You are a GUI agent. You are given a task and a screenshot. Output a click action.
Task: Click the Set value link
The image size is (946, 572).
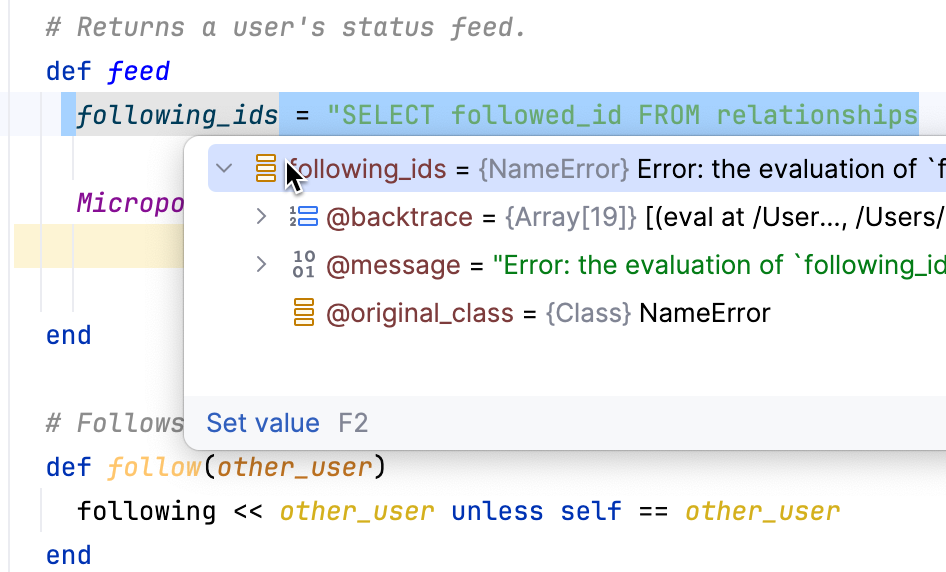tap(263, 423)
